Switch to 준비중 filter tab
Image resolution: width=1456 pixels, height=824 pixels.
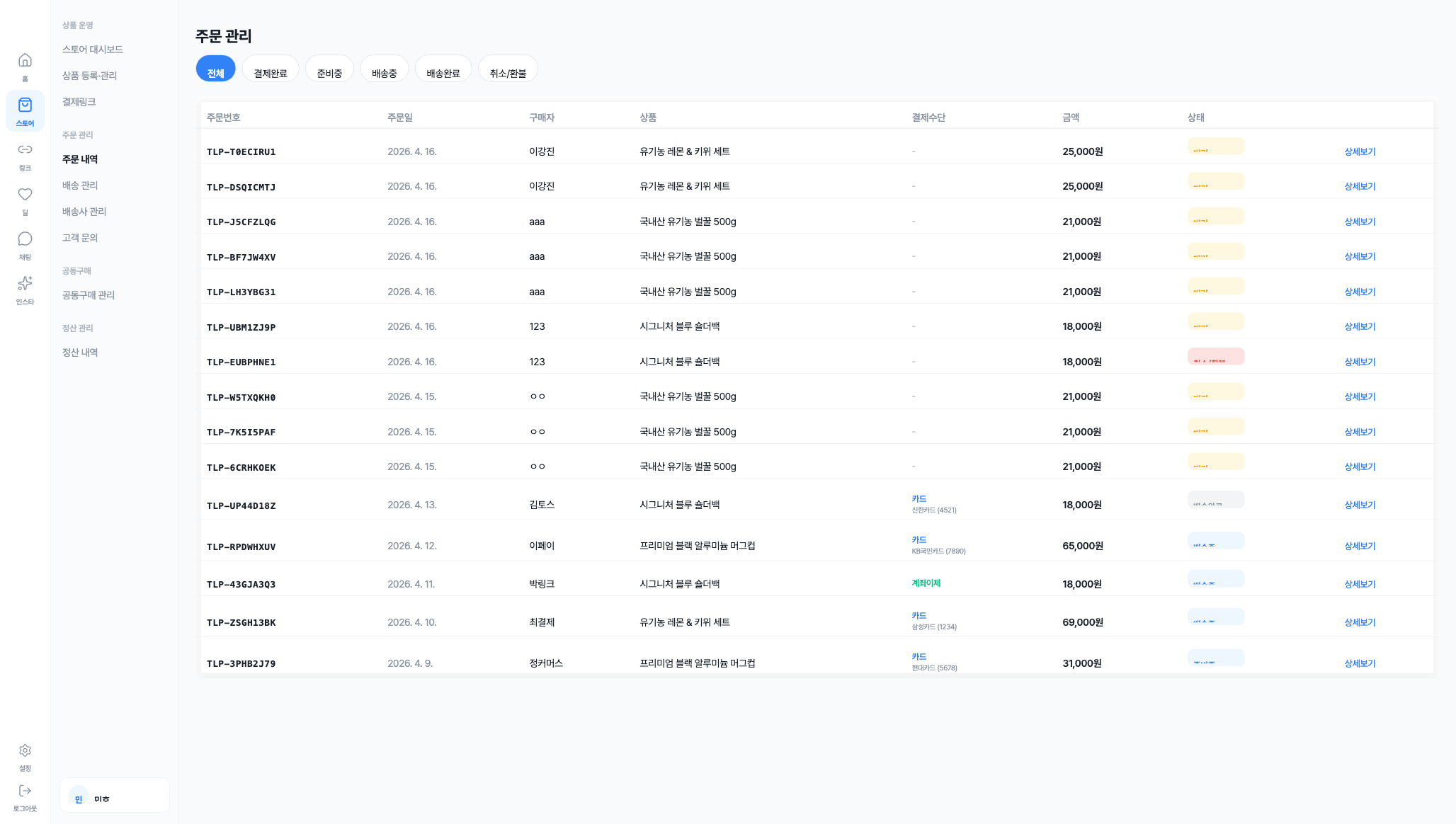tap(329, 69)
